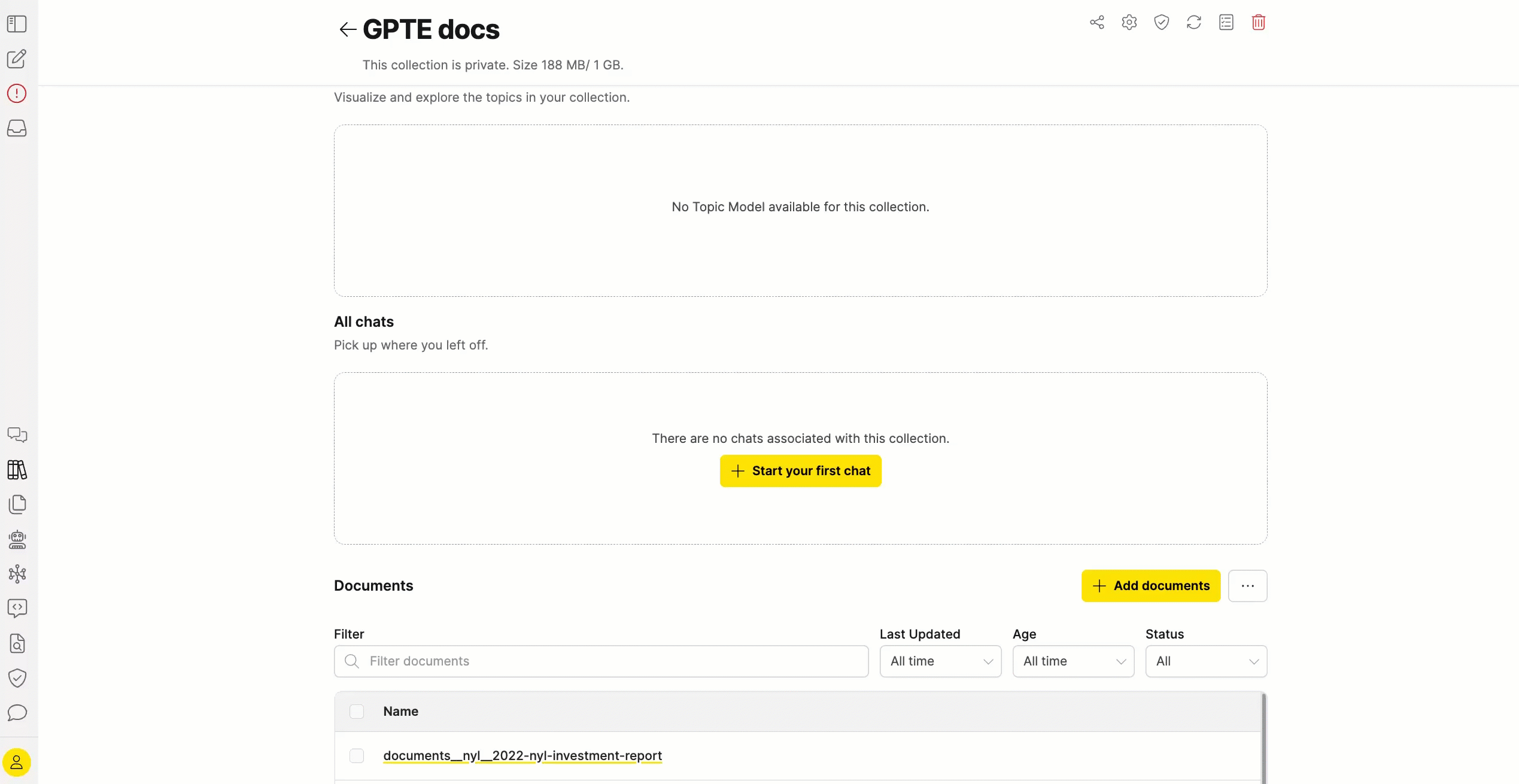Click the red delete collection trash icon
The height and width of the screenshot is (784, 1519).
point(1258,23)
